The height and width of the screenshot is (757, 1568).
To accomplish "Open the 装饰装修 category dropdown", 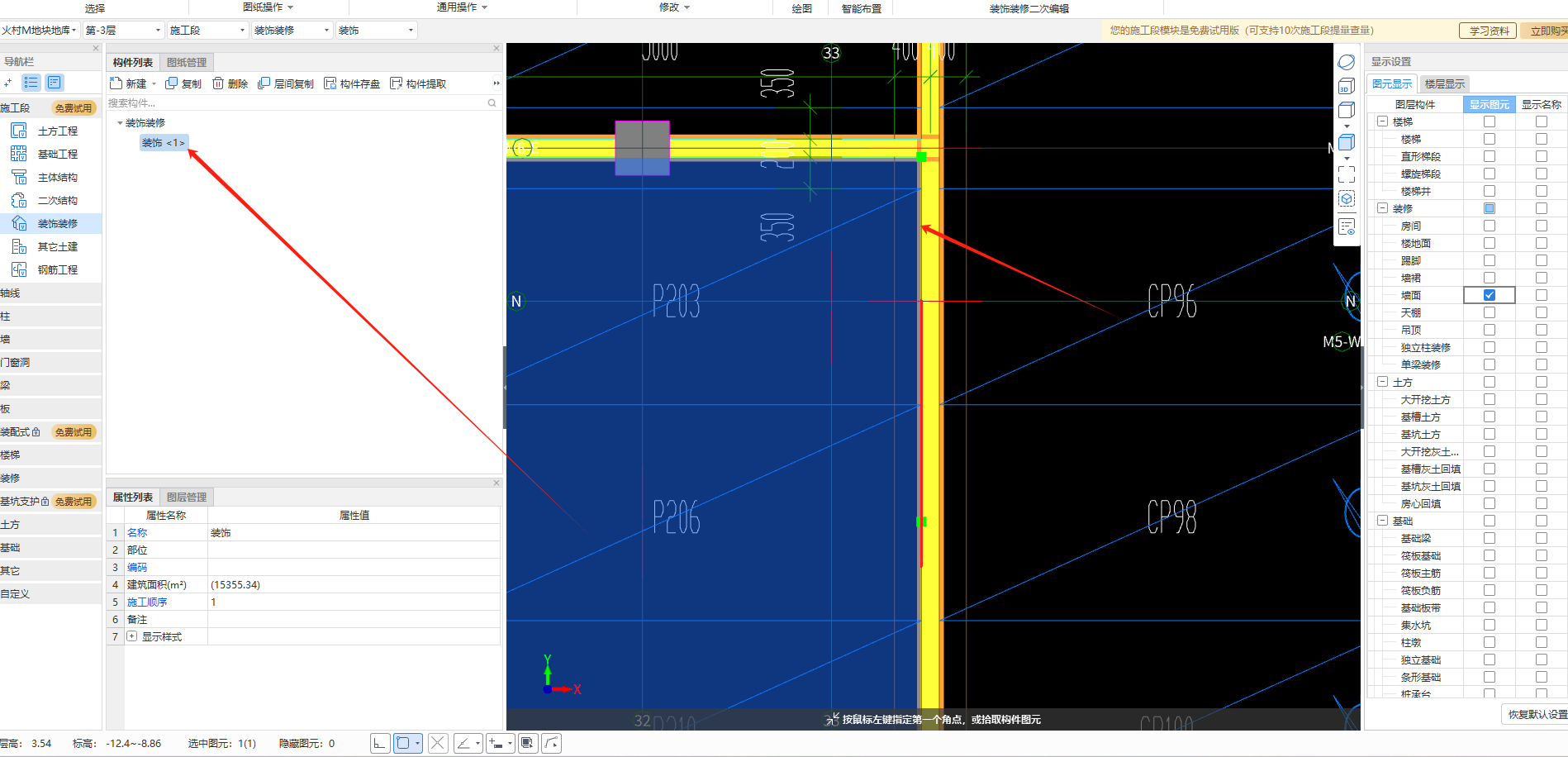I will click(292, 31).
